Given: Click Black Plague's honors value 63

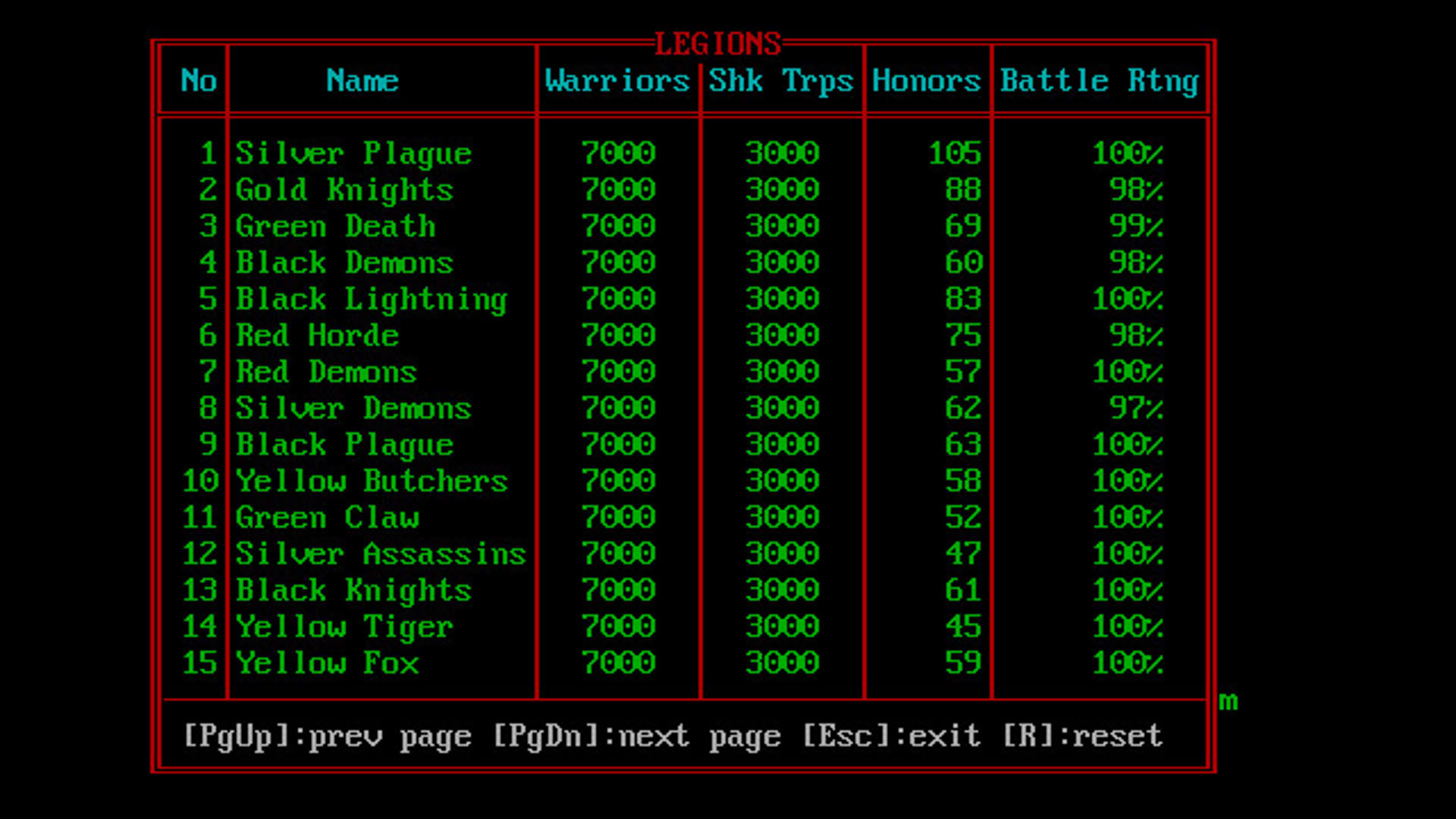Looking at the screenshot, I should [x=963, y=445].
